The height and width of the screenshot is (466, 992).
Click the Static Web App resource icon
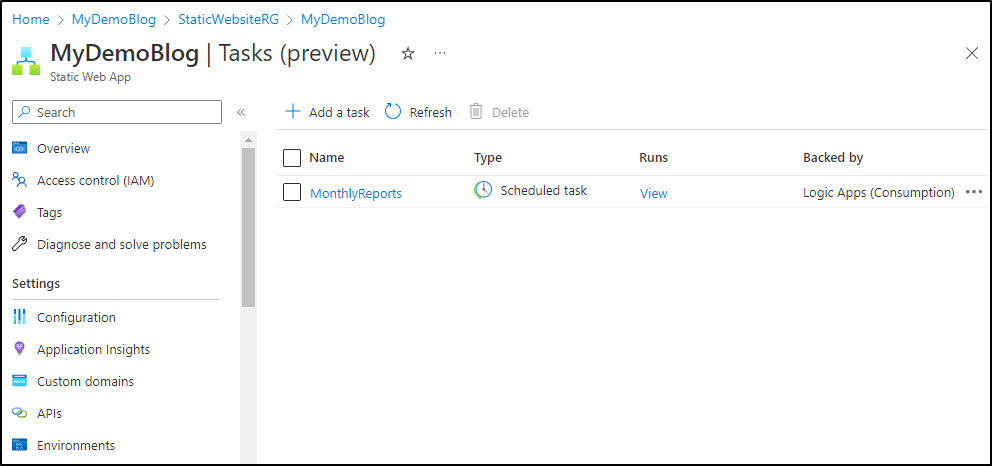coord(26,60)
